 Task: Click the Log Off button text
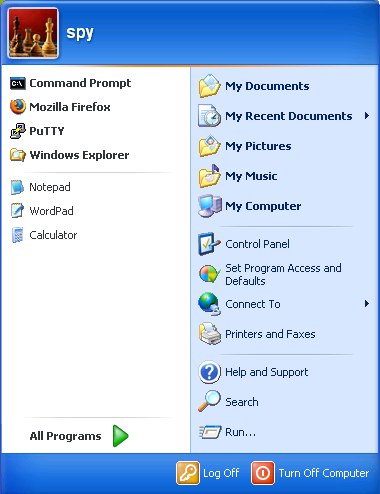pos(221,473)
